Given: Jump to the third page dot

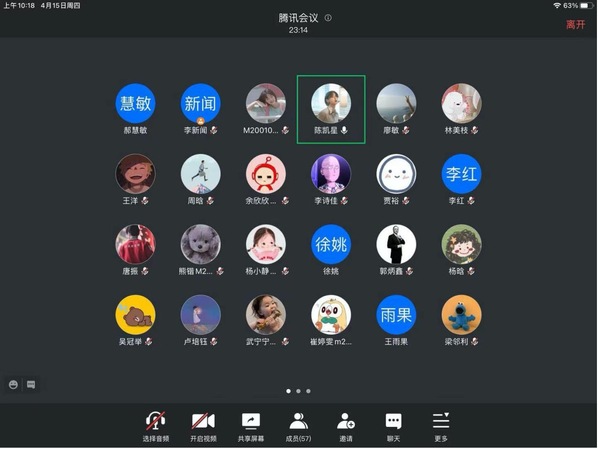Looking at the screenshot, I should tap(308, 391).
